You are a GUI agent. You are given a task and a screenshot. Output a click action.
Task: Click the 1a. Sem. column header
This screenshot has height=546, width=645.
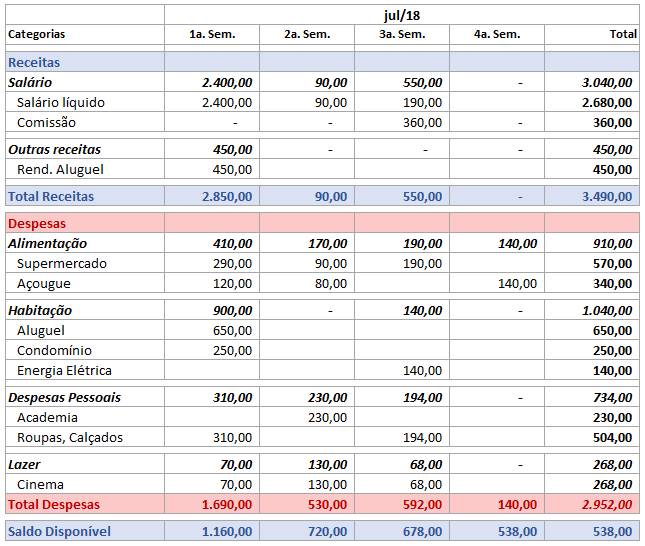tap(212, 34)
